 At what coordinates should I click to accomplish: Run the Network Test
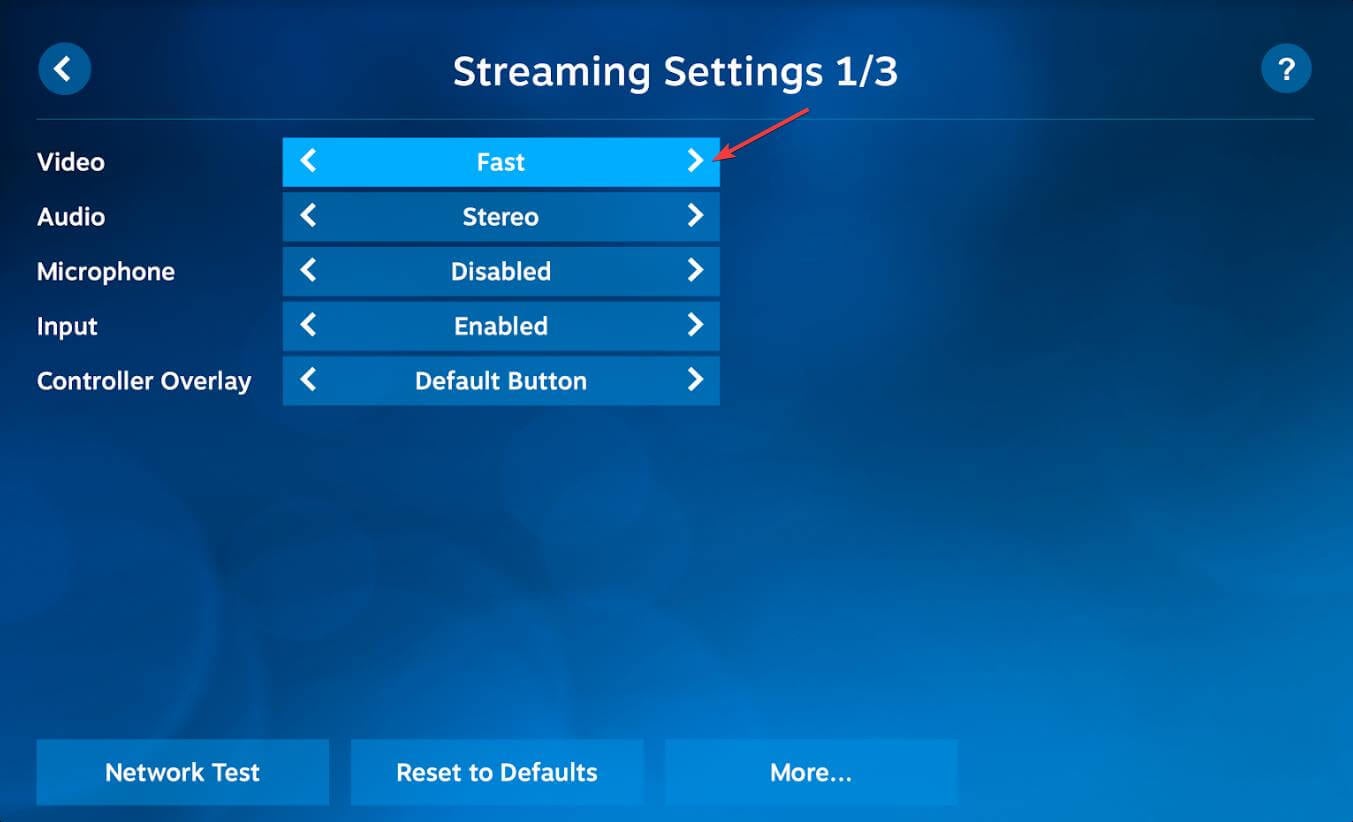click(x=183, y=772)
